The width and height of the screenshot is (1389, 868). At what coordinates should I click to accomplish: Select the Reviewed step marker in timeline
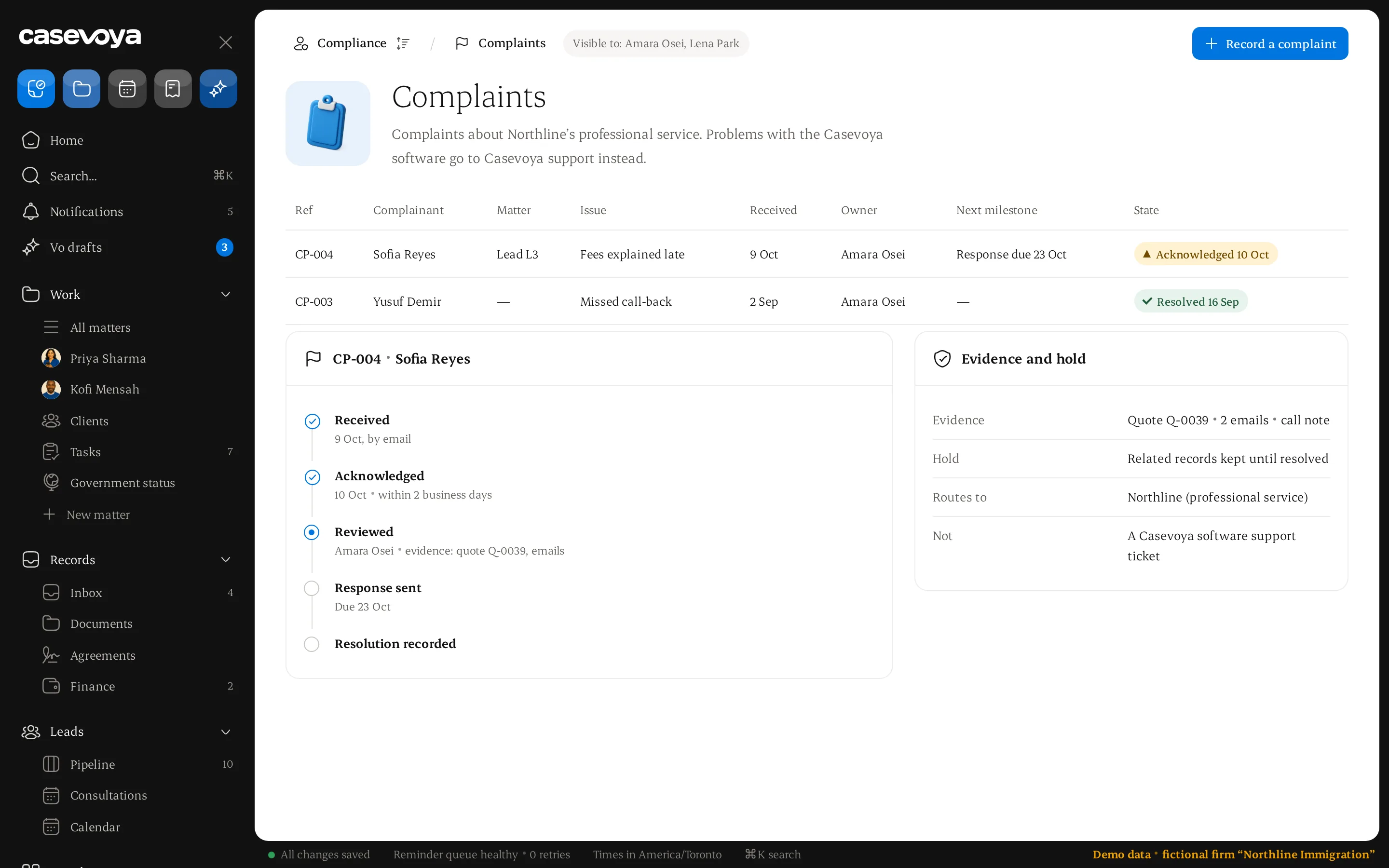(312, 532)
